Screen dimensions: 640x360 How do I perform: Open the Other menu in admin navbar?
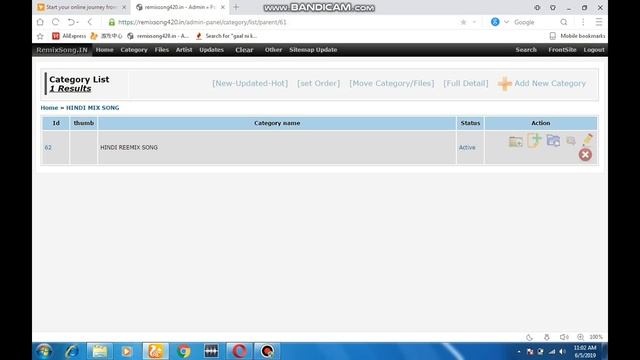click(273, 50)
